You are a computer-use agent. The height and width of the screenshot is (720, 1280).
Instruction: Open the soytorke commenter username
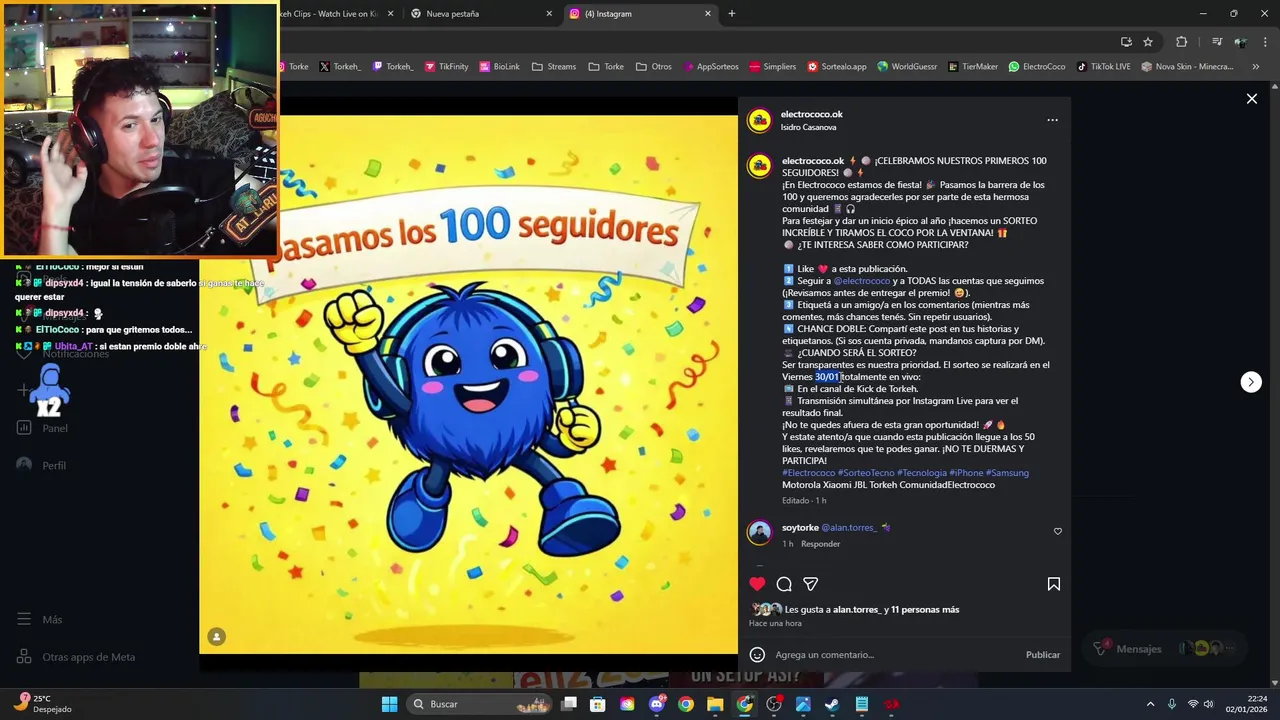point(800,527)
